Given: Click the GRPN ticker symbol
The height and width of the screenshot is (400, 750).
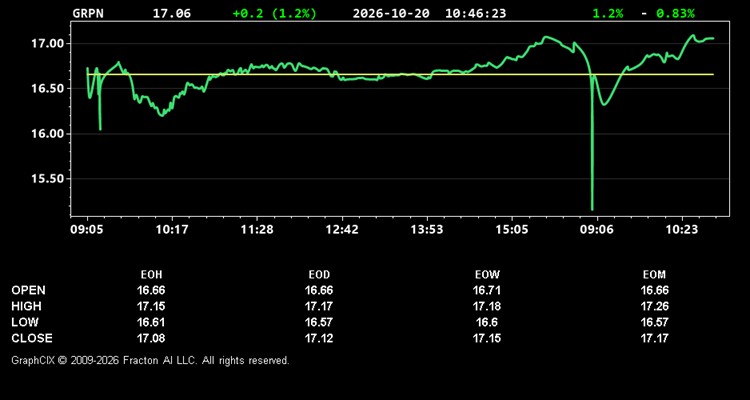Looking at the screenshot, I should pos(88,13).
